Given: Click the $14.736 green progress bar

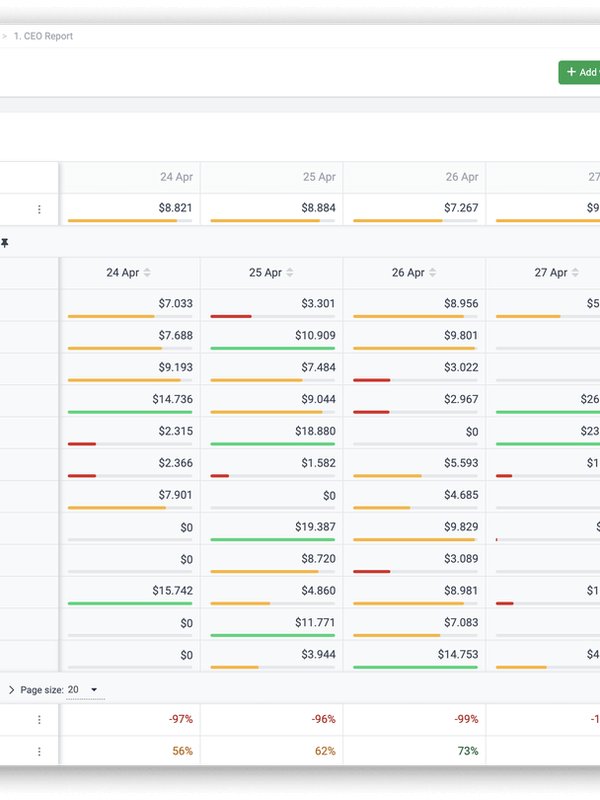Looking at the screenshot, I should 130,412.
